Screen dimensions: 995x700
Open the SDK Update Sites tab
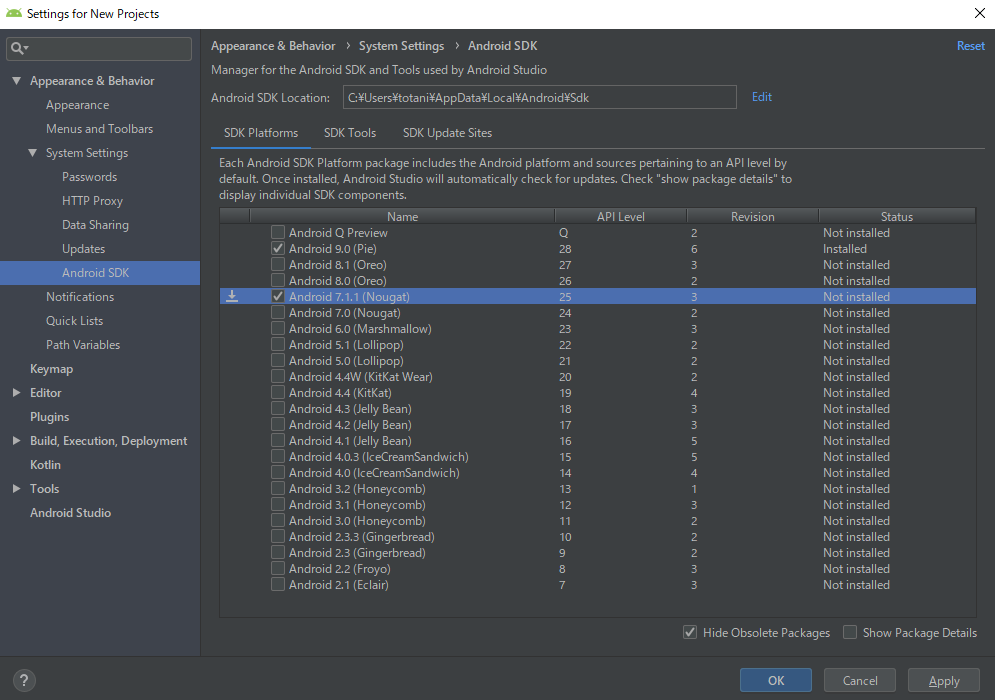(447, 133)
